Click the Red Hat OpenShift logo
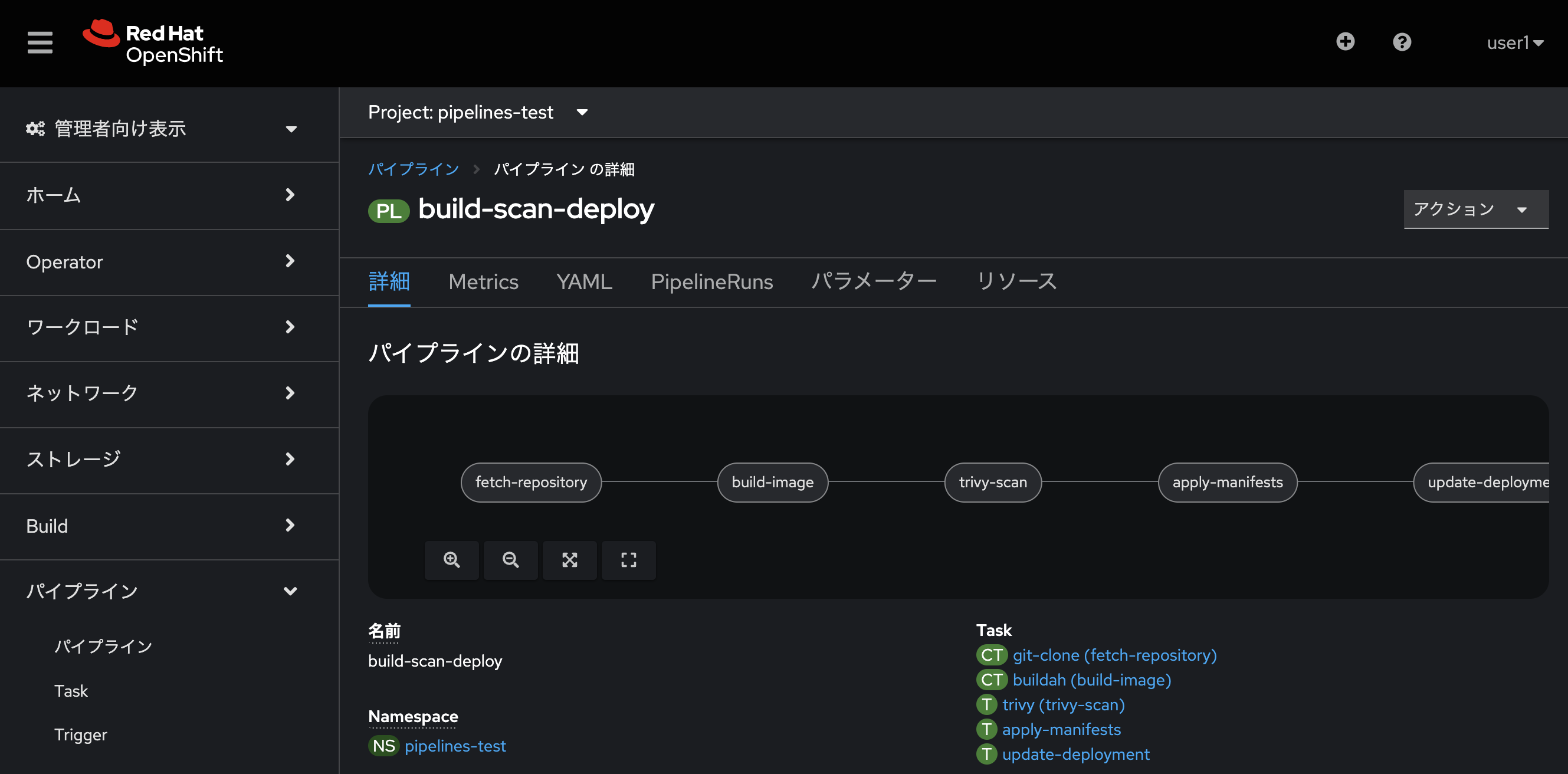 [x=153, y=42]
